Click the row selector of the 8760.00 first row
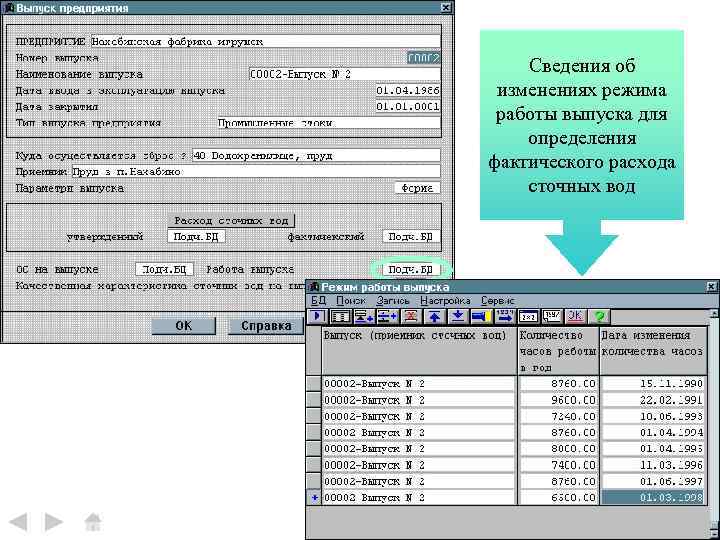This screenshot has width=720, height=540. pos(314,383)
